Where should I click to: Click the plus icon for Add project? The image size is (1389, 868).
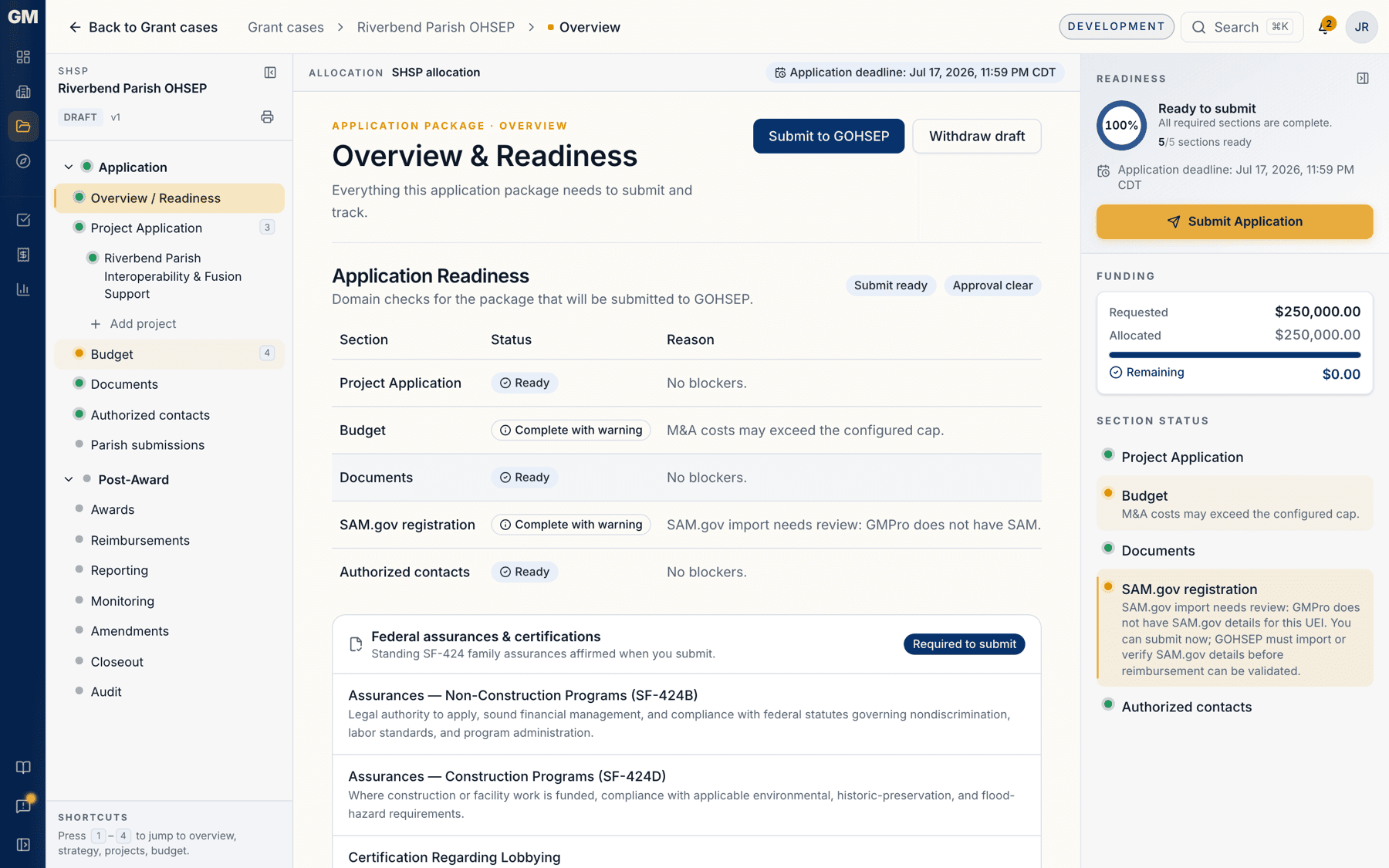click(x=96, y=324)
